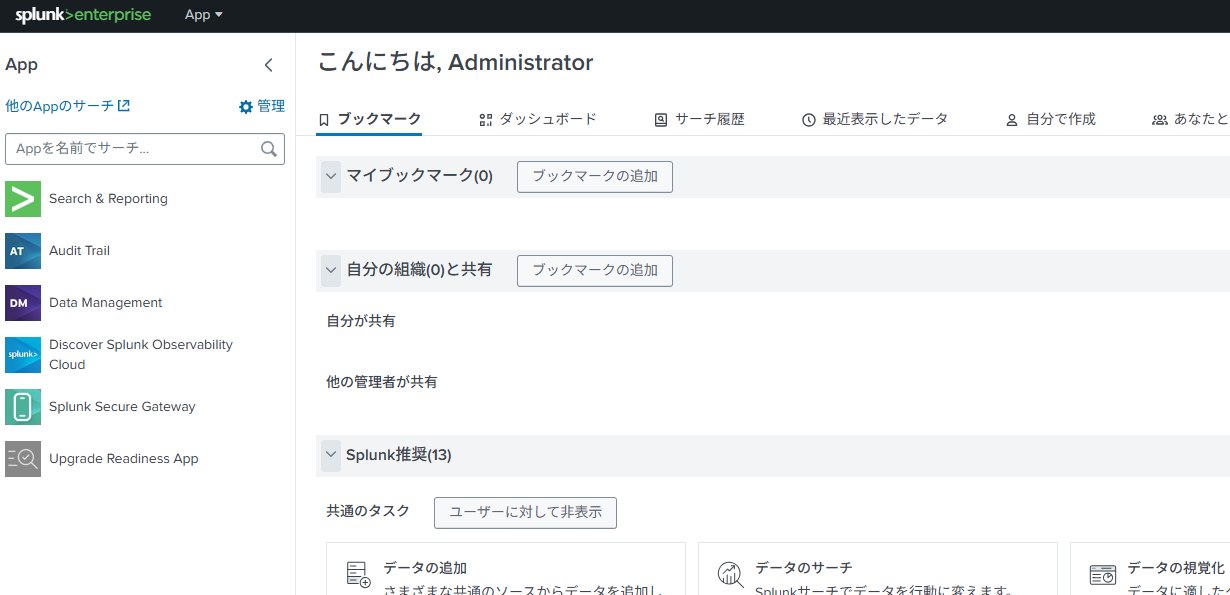Open the Splunk Secure Gateway phone icon
The width and height of the screenshot is (1230, 595).
[x=23, y=407]
